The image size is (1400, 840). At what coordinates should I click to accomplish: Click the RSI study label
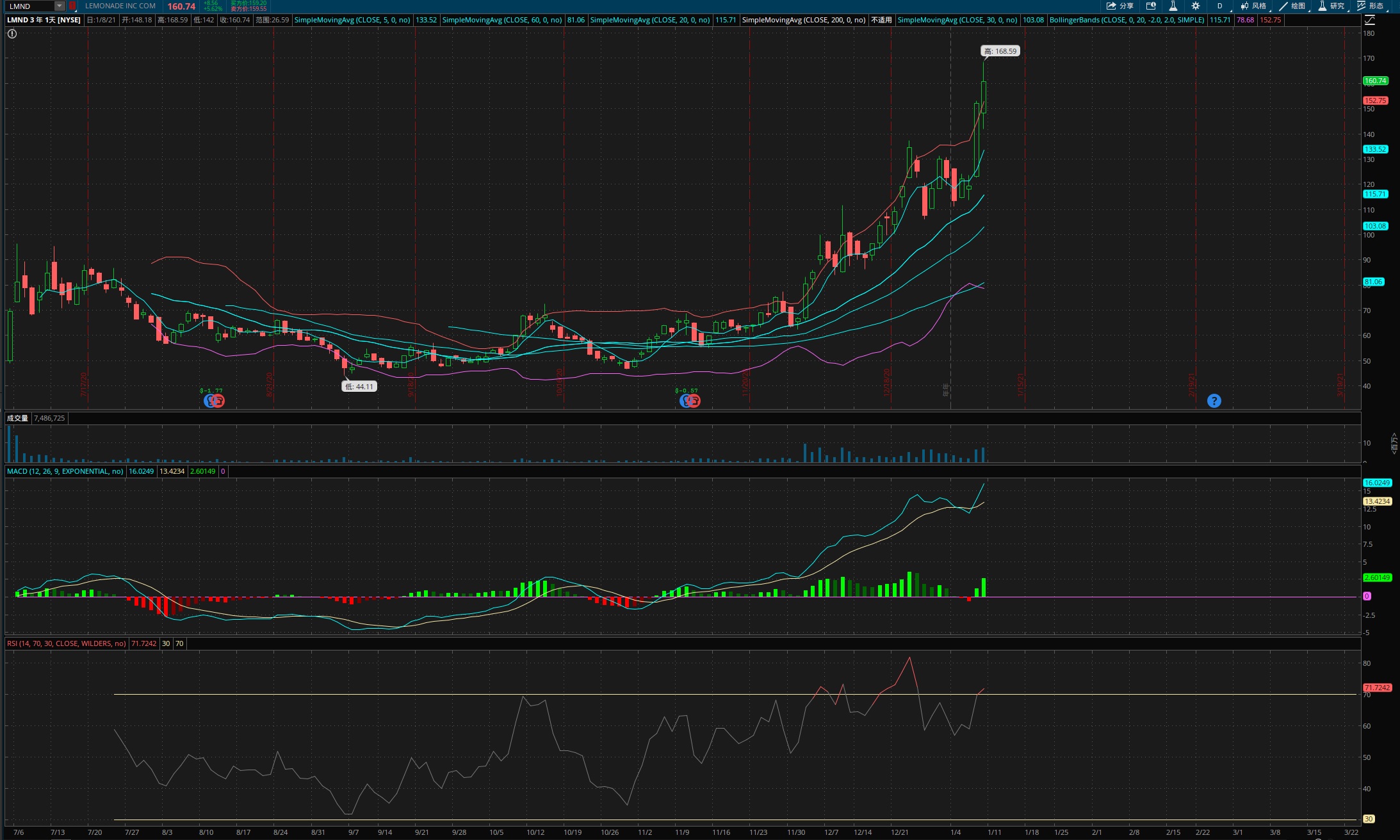coord(67,643)
